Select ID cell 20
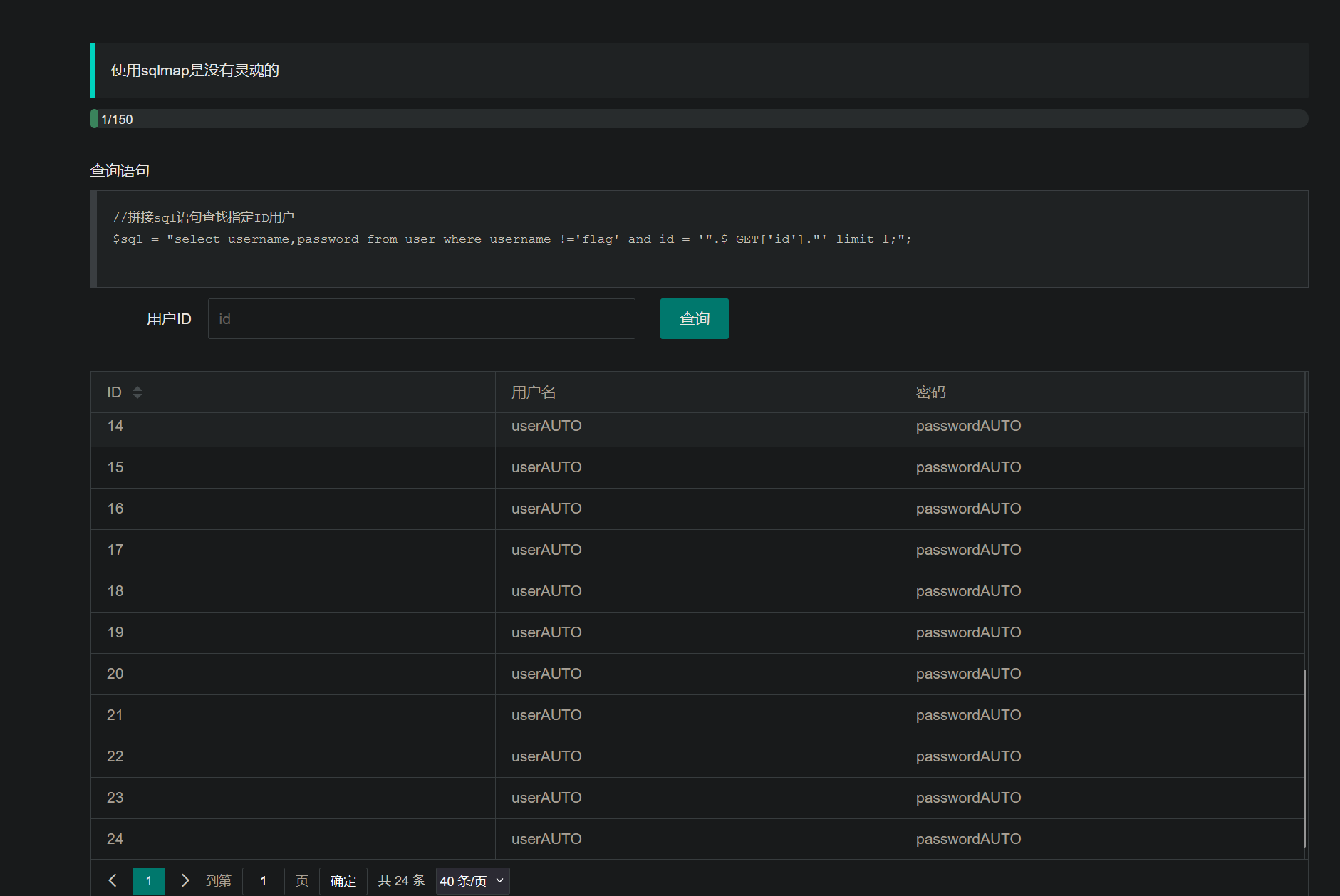The height and width of the screenshot is (896, 1340). (x=293, y=674)
